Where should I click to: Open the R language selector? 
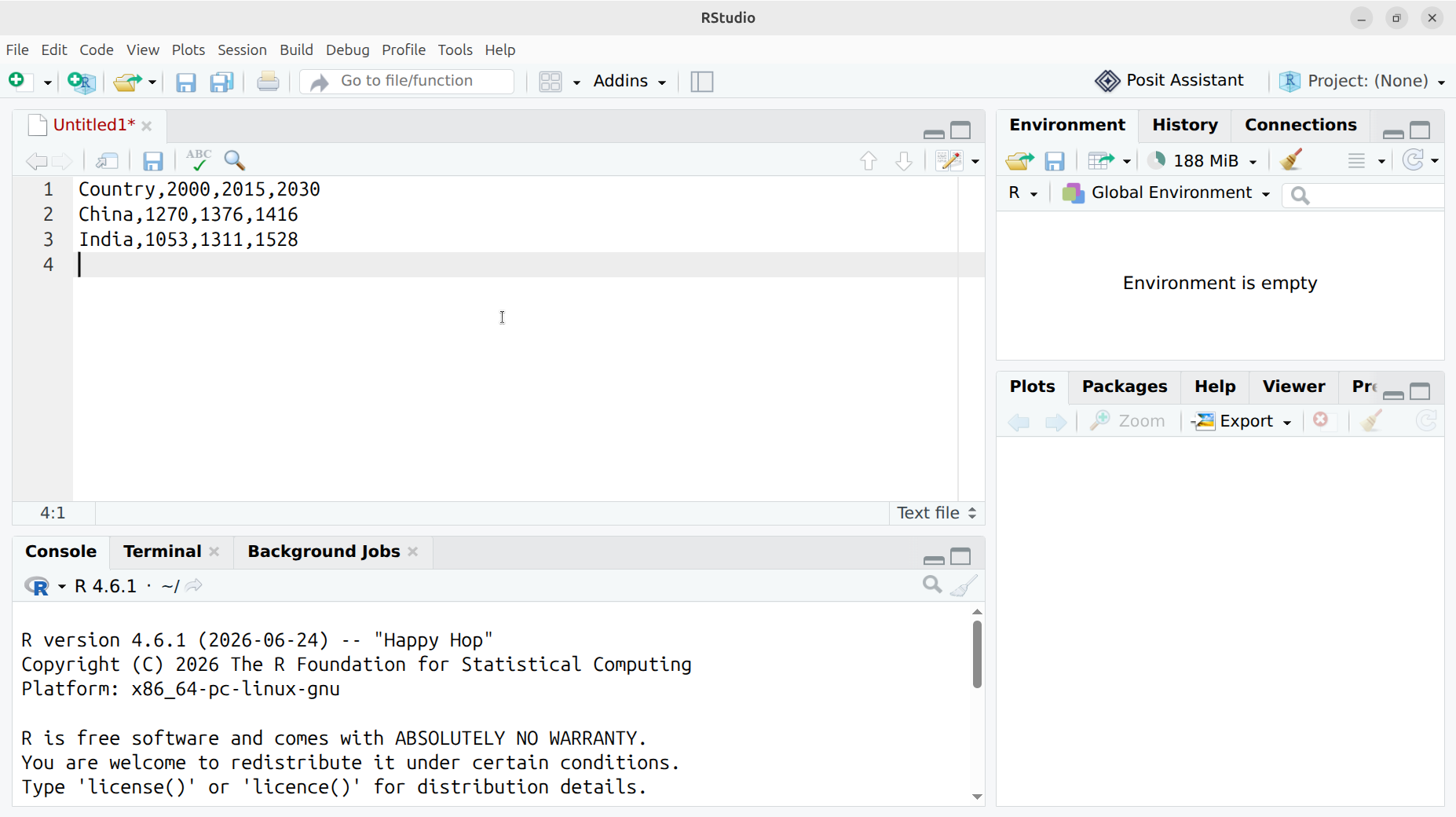[1023, 193]
